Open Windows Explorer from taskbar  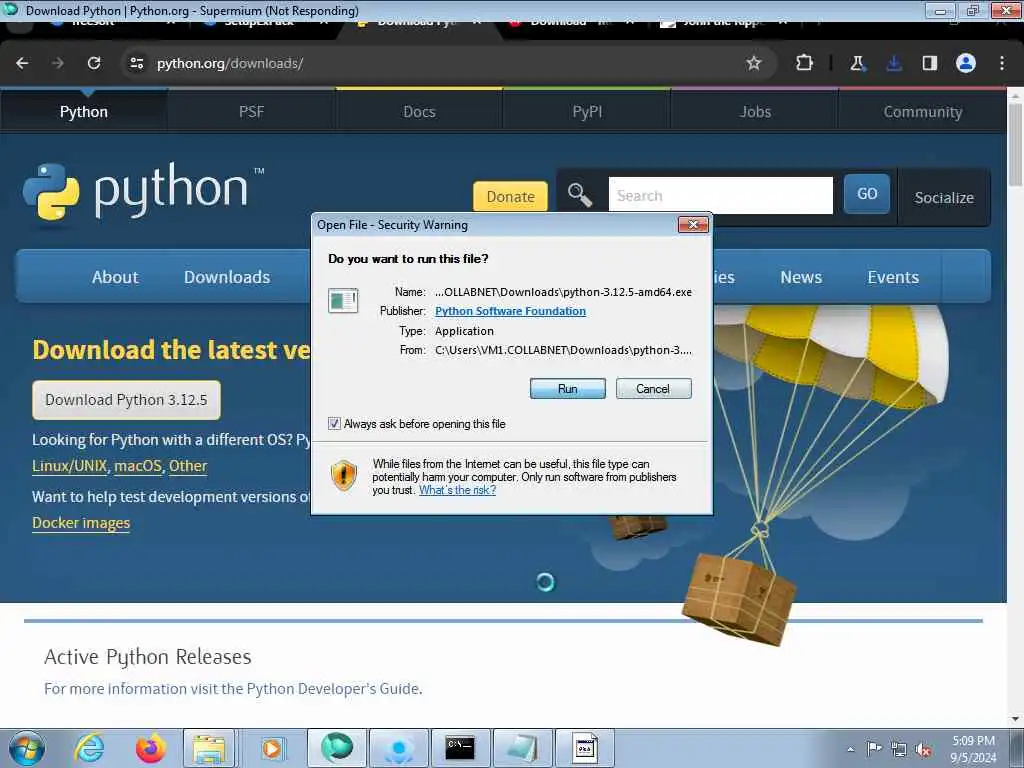click(209, 748)
